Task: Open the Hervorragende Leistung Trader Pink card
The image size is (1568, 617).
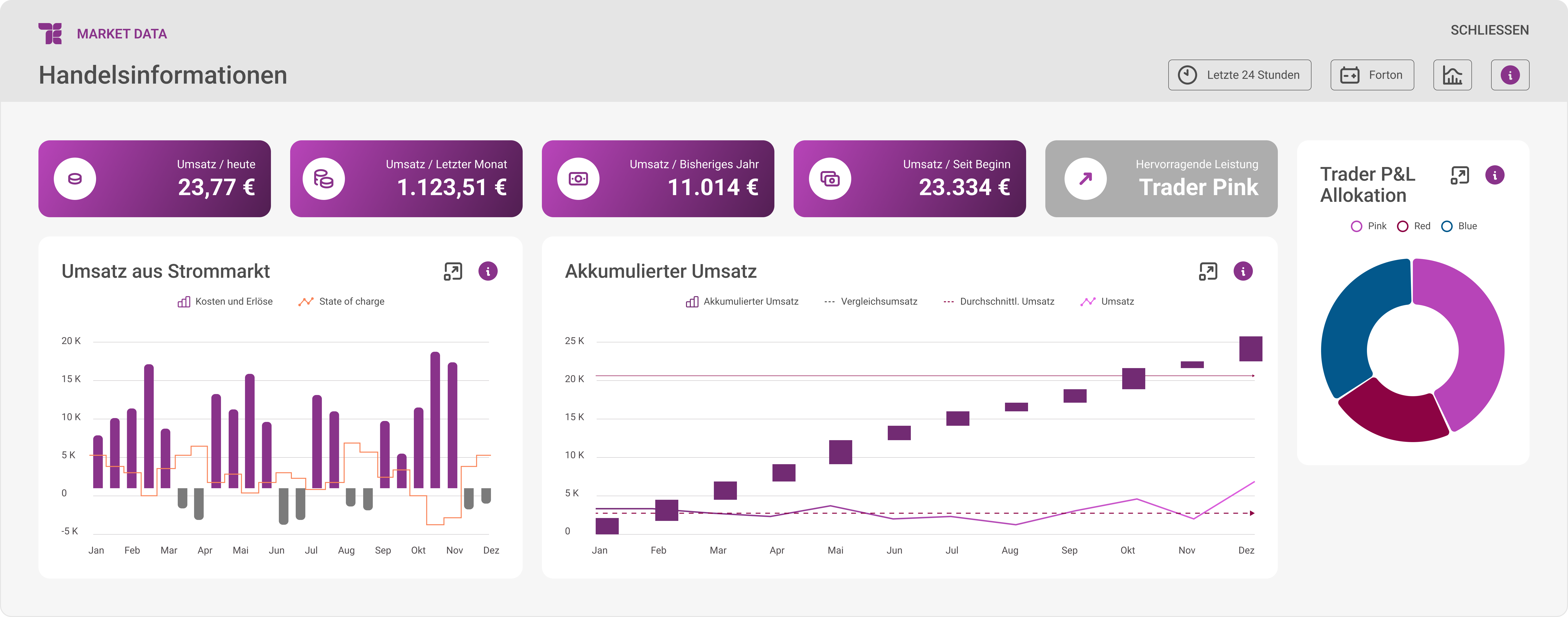Action: (1161, 179)
